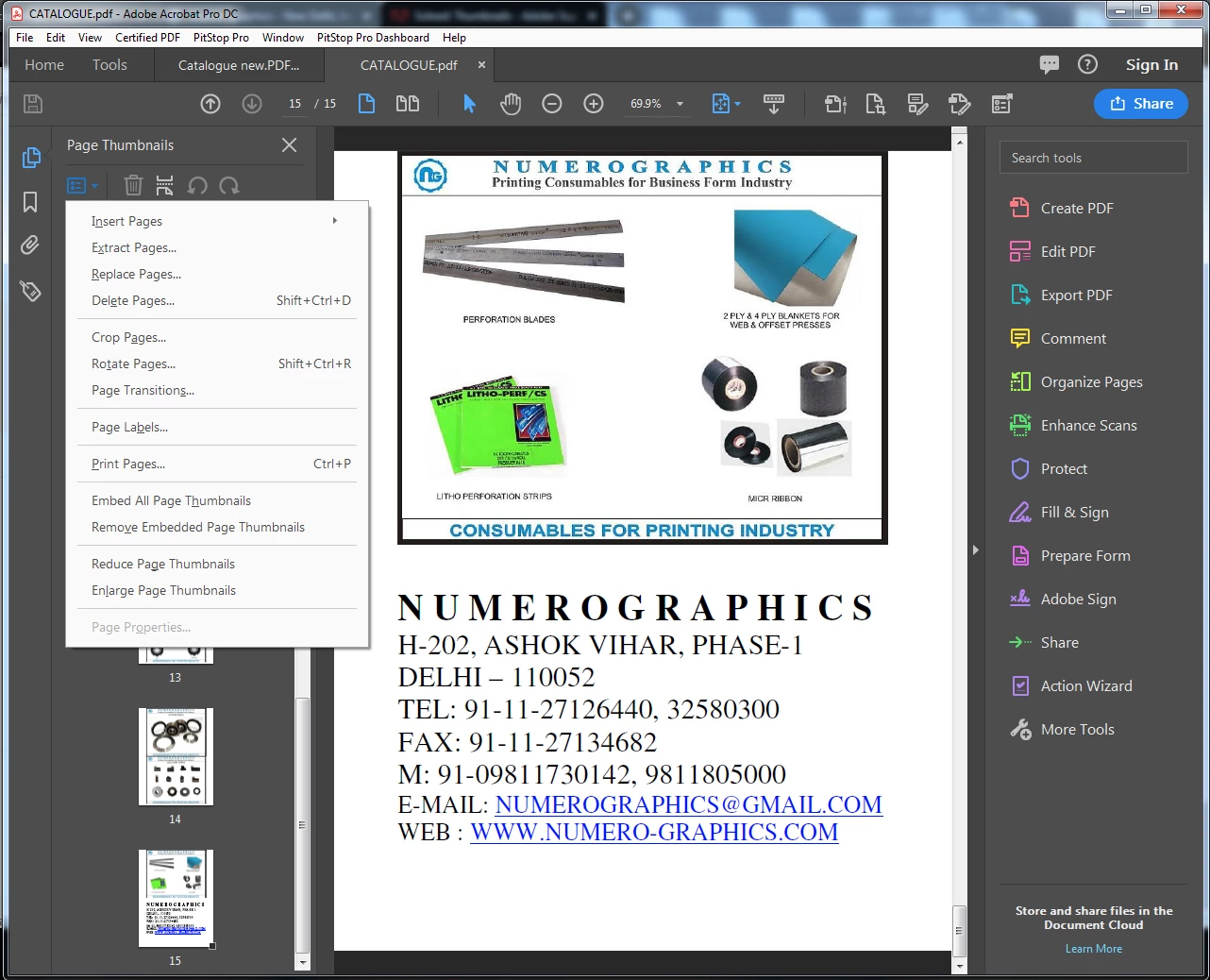Screen dimensions: 1210x980
Task: Select Embed All Page Thumbnails
Action: click(x=217, y=500)
